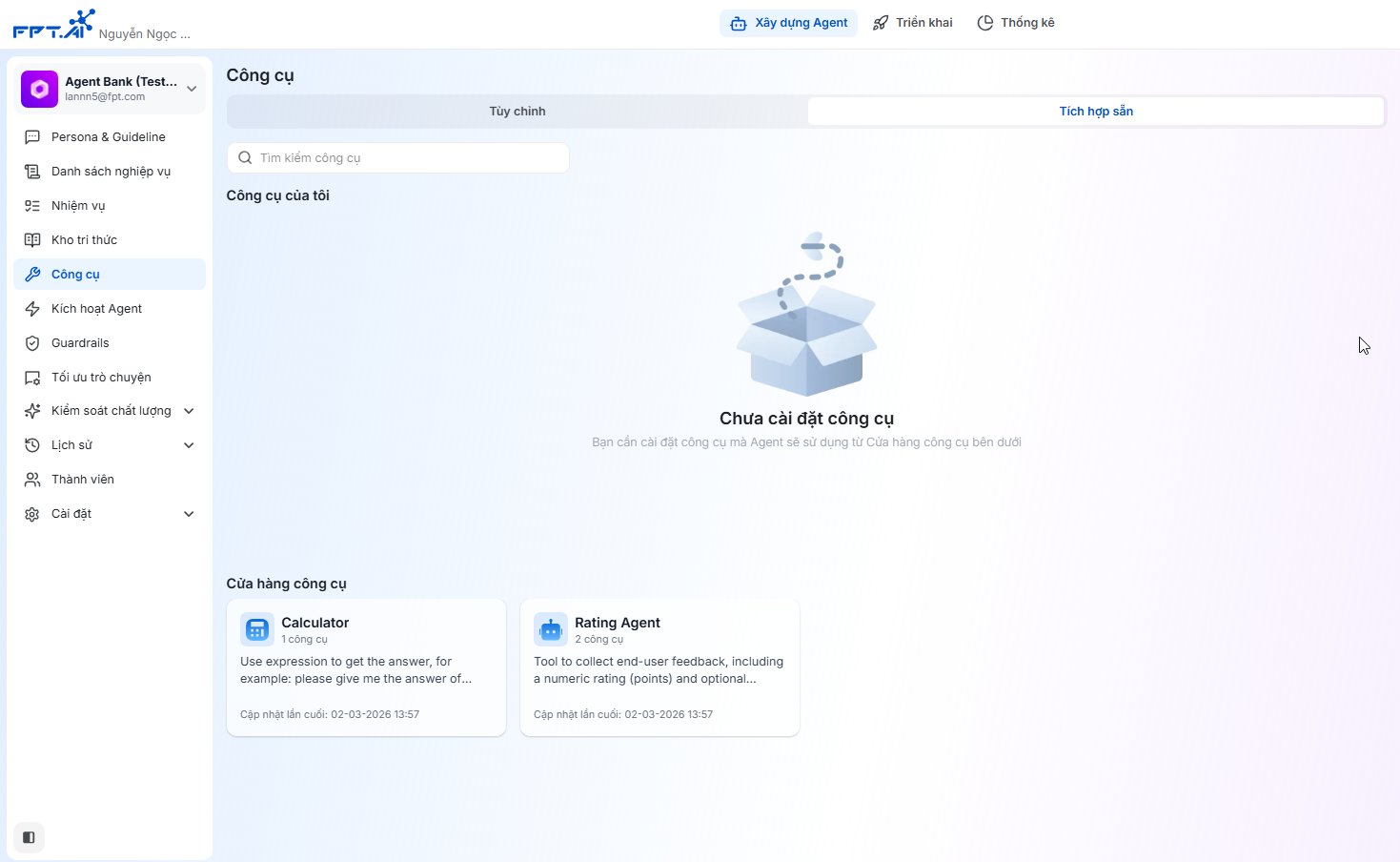Switch to the Tùy chỉnh tab
This screenshot has width=1400, height=862.
coord(517,112)
